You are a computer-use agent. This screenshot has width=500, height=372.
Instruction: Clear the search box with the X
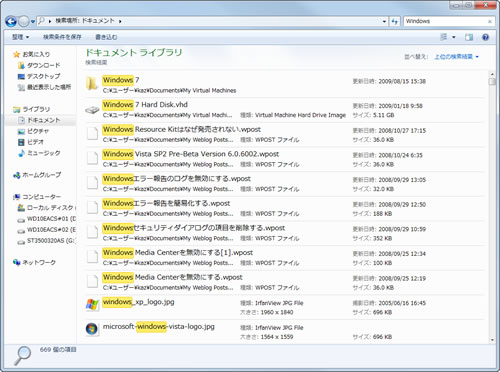click(x=490, y=21)
